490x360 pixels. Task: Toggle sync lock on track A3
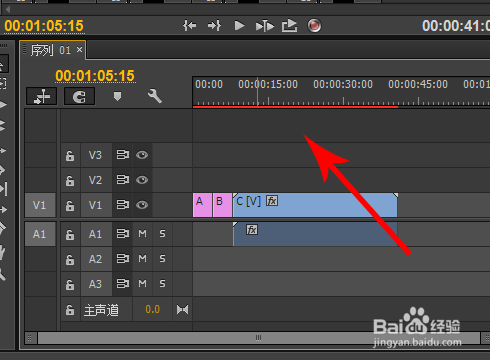click(x=122, y=284)
